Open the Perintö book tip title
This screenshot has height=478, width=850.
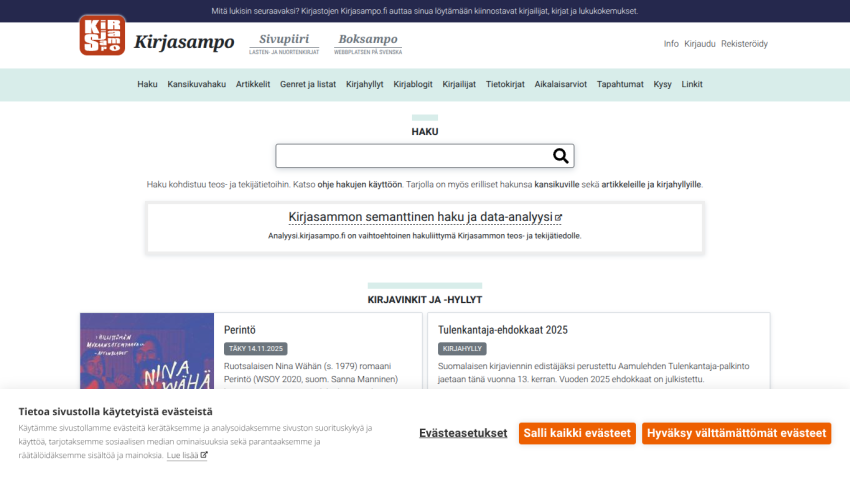240,330
